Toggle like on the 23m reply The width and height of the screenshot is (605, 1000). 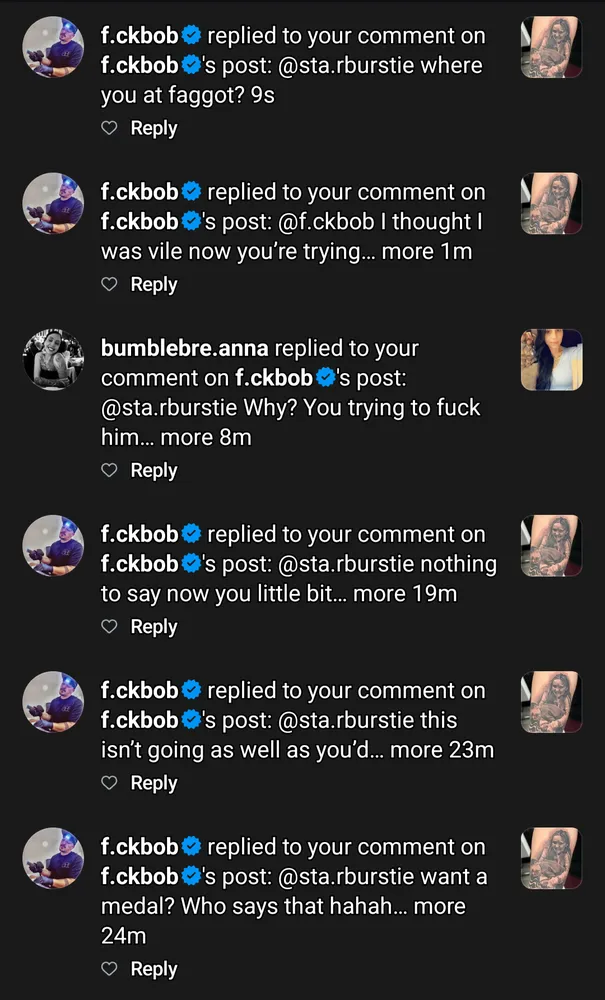[x=110, y=783]
